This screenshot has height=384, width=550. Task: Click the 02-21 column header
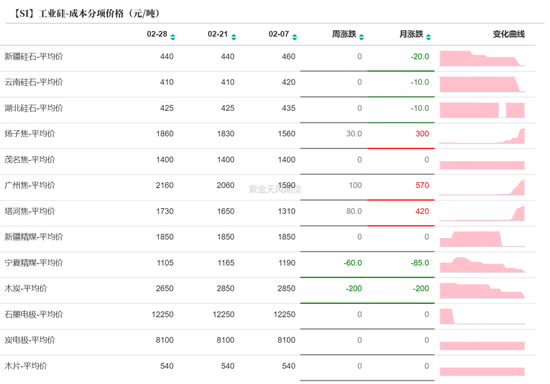click(x=217, y=34)
